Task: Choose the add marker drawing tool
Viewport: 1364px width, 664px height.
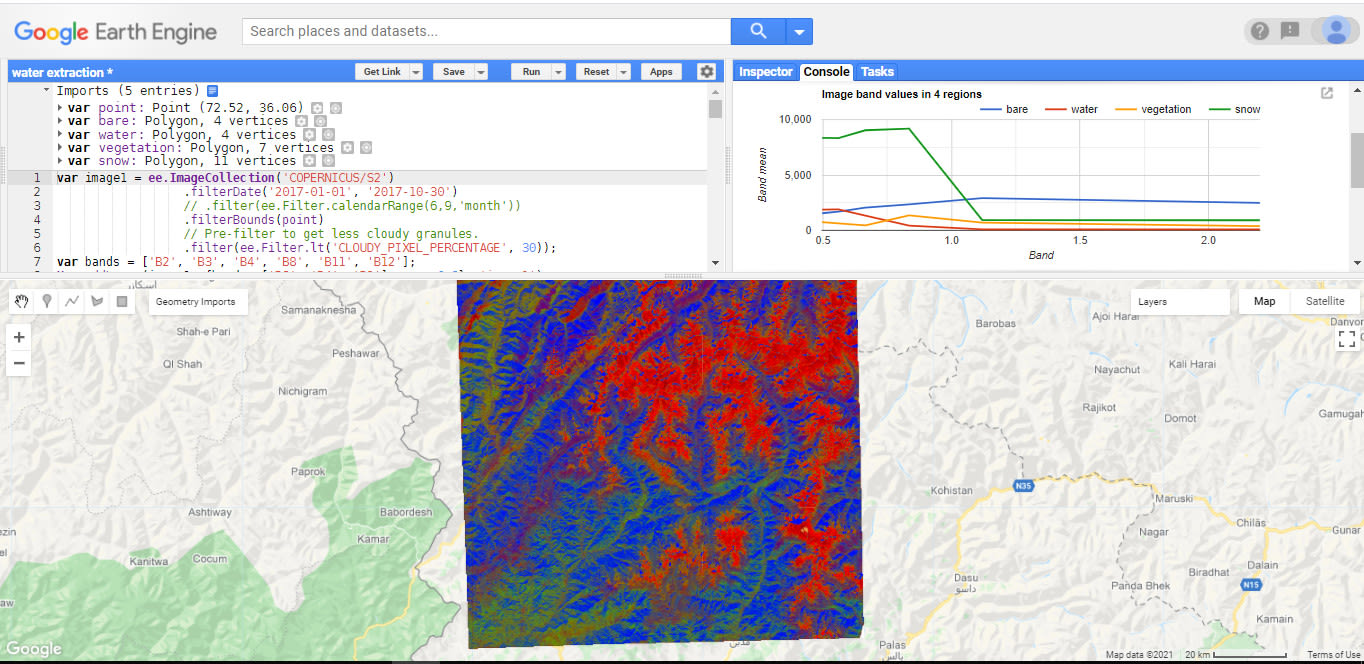Action: click(x=47, y=302)
